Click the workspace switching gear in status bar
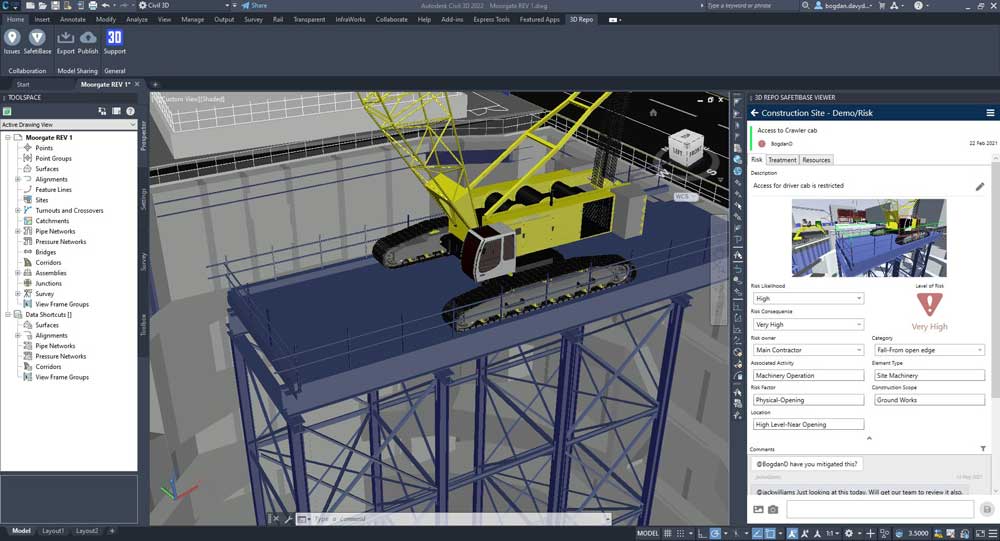The image size is (1000, 541). point(849,533)
